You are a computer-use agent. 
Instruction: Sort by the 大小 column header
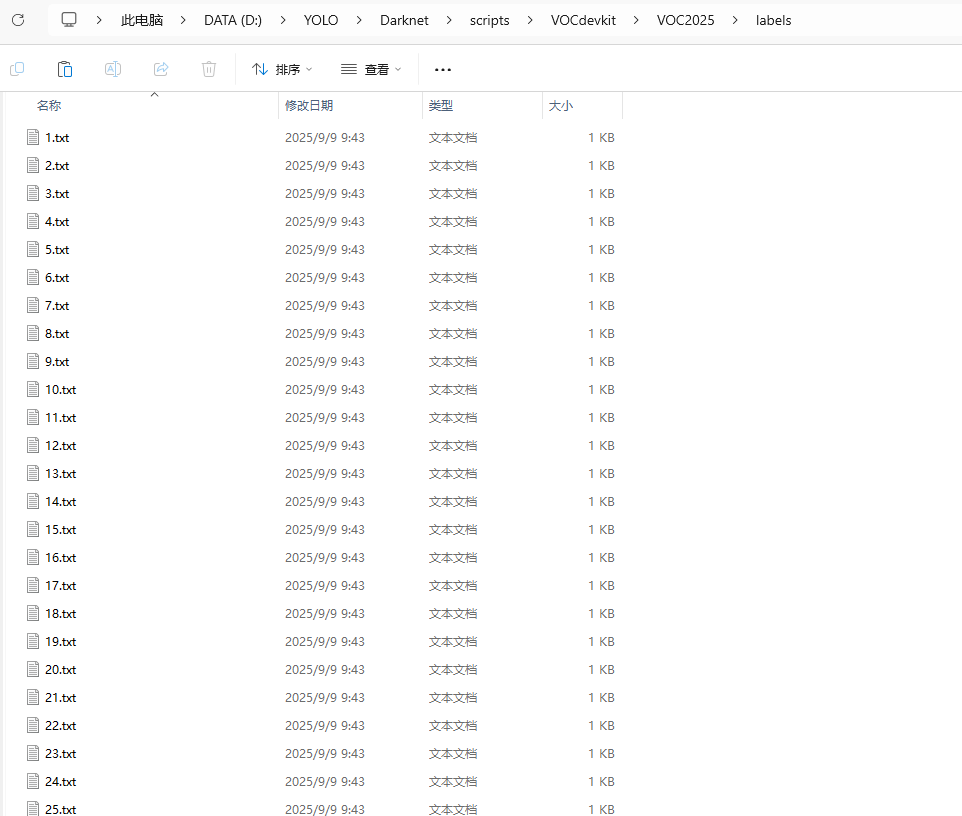tap(560, 106)
